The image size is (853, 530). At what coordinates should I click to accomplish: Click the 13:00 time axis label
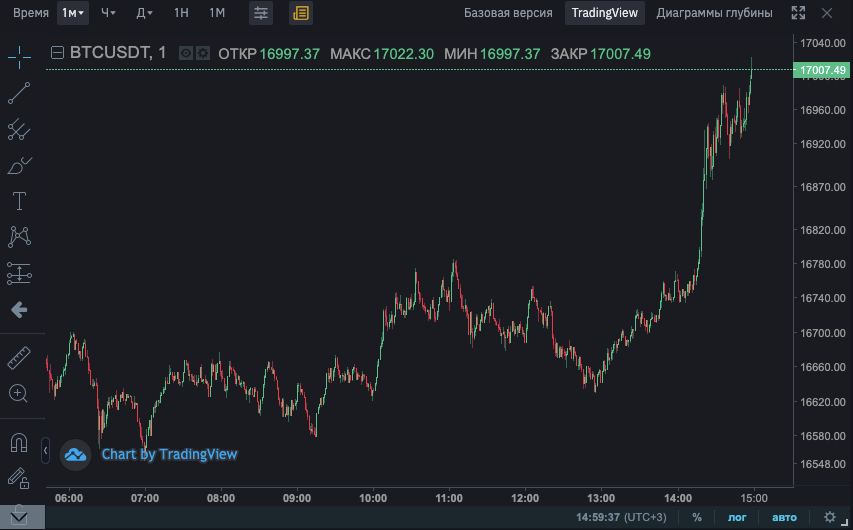[601, 498]
